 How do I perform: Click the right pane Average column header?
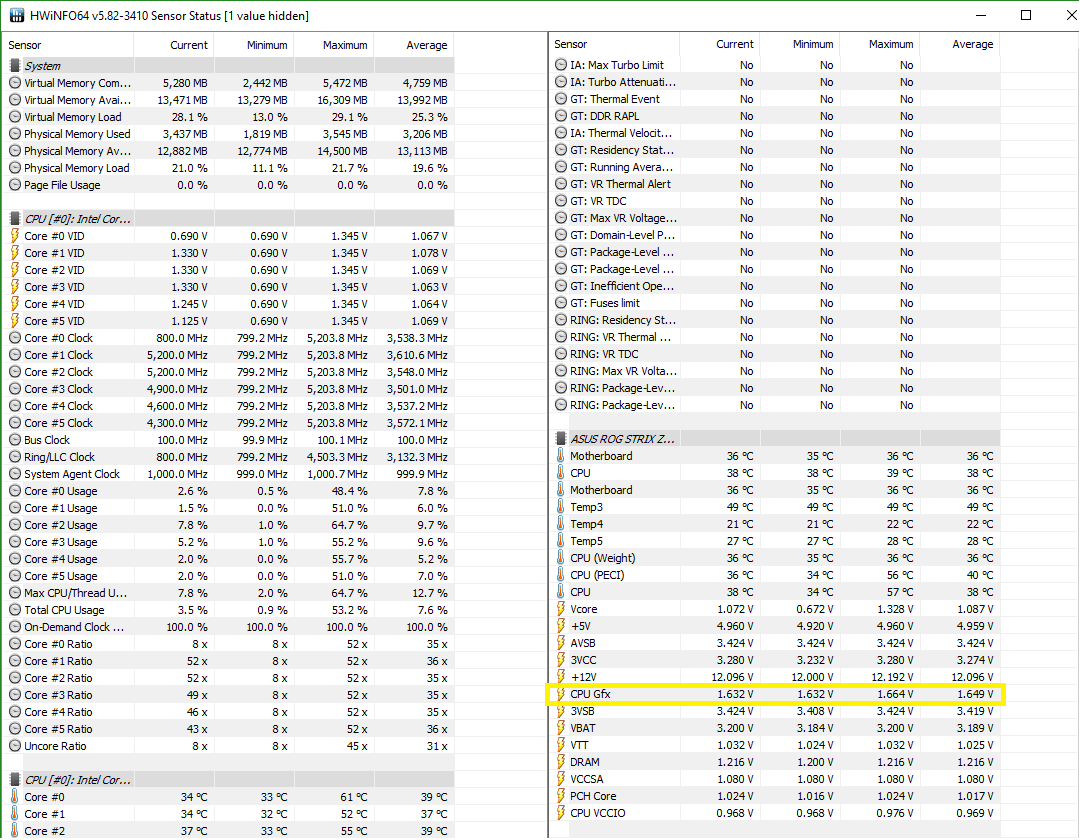[959, 44]
